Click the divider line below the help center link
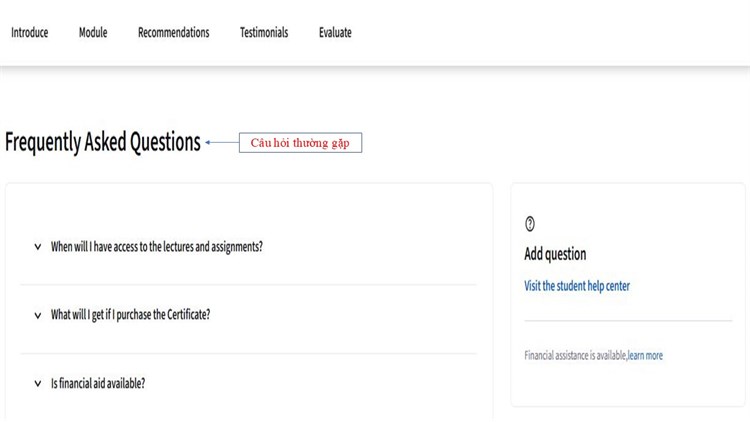Image resolution: width=750 pixels, height=422 pixels. click(x=628, y=321)
